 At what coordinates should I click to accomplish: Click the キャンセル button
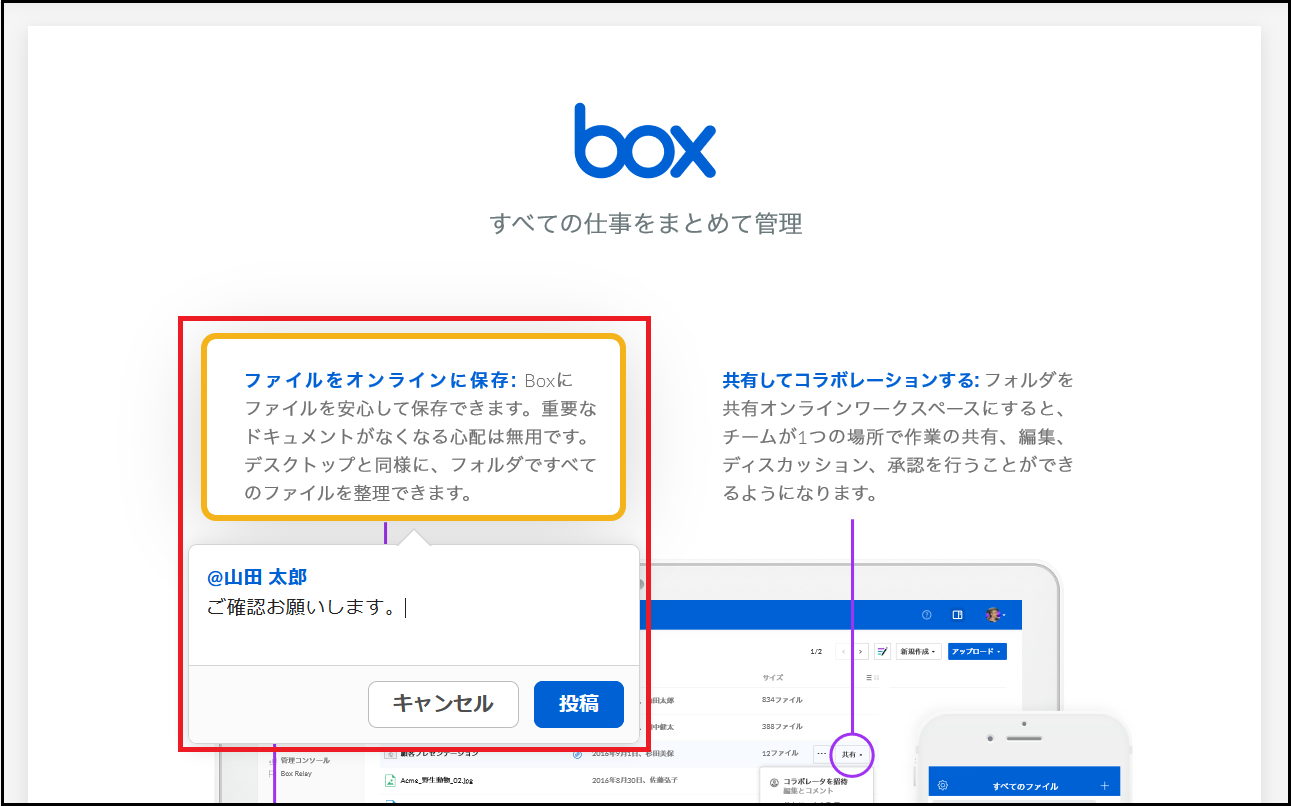coord(443,704)
